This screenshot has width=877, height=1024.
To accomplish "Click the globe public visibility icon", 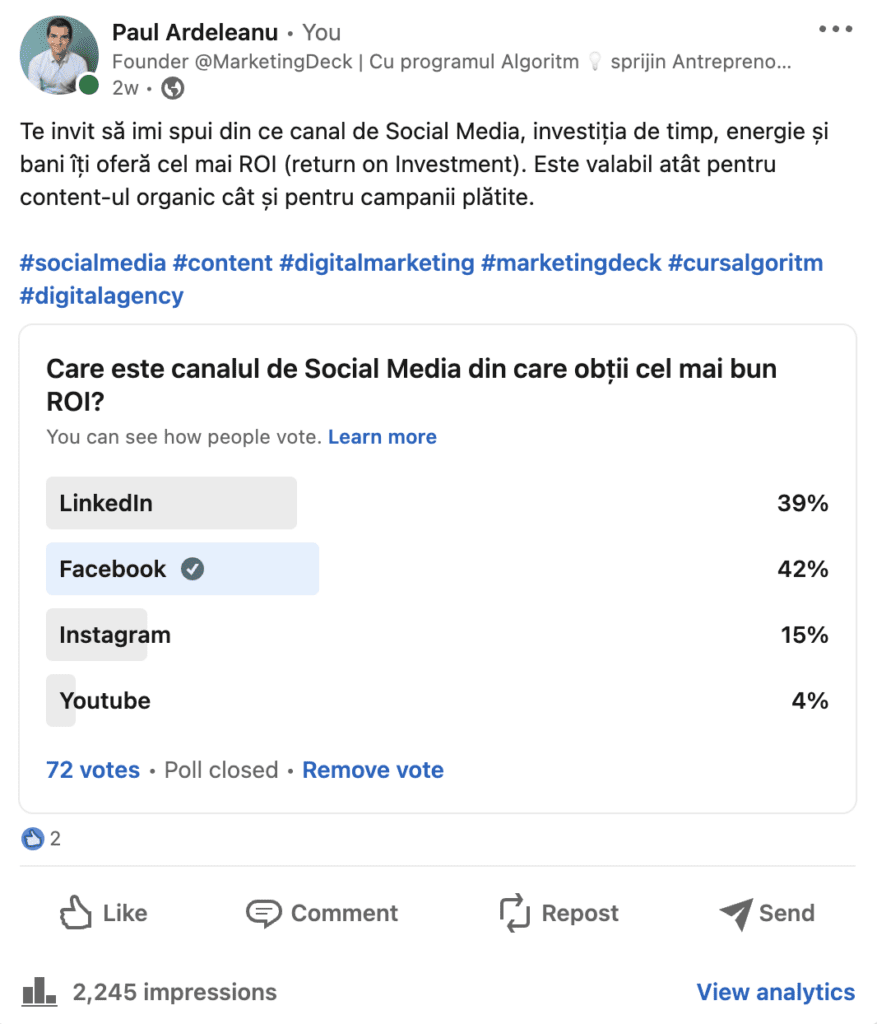I will point(172,88).
